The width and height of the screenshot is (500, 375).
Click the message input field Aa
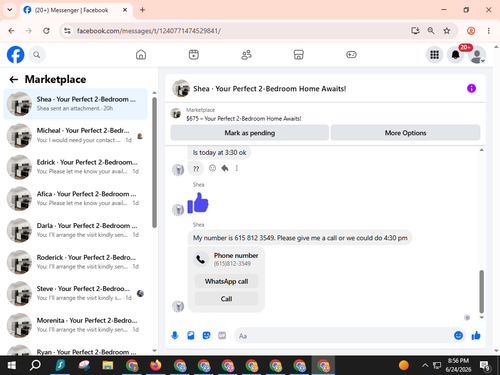coord(343,336)
